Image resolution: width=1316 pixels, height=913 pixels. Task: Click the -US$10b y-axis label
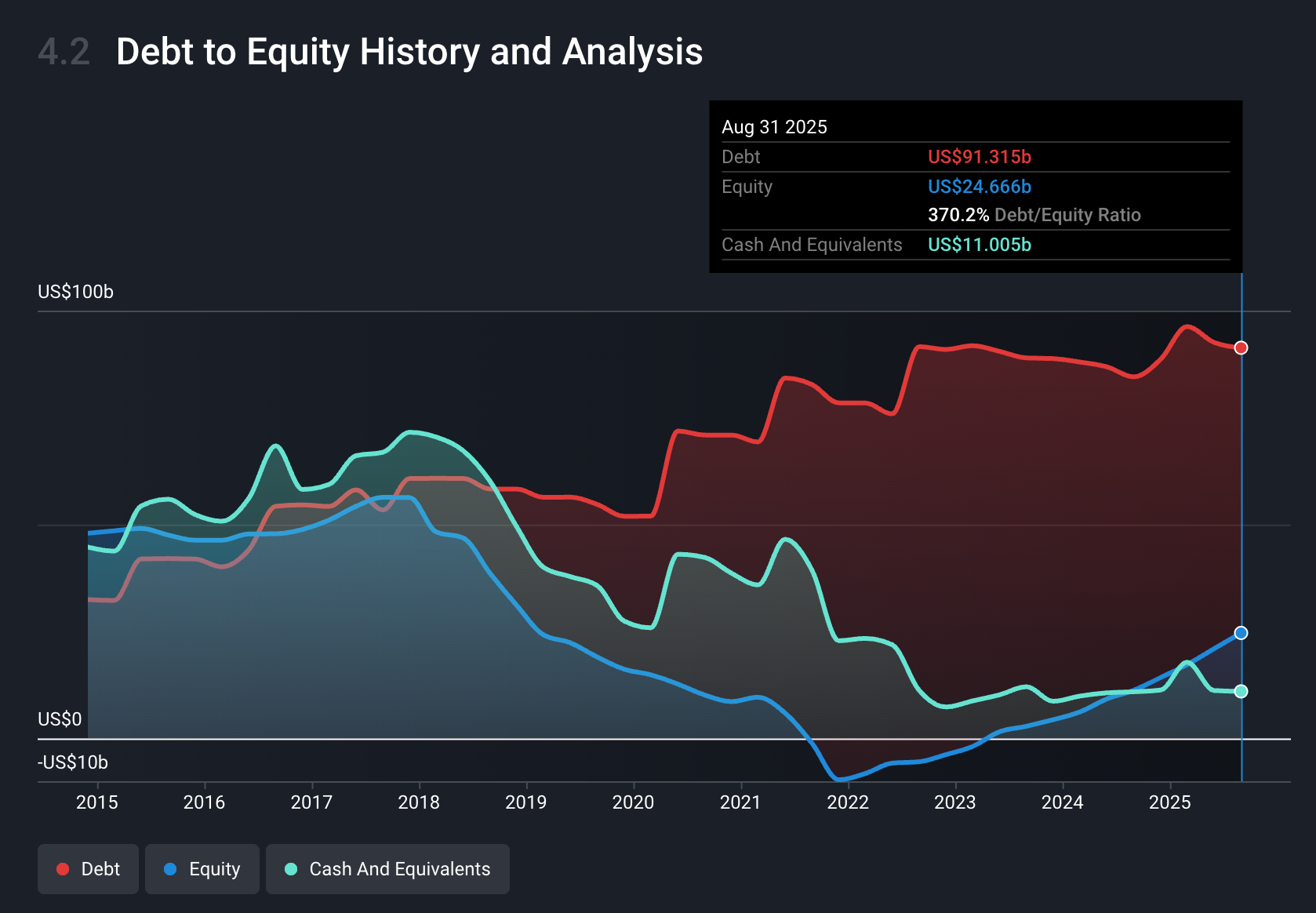[x=73, y=762]
